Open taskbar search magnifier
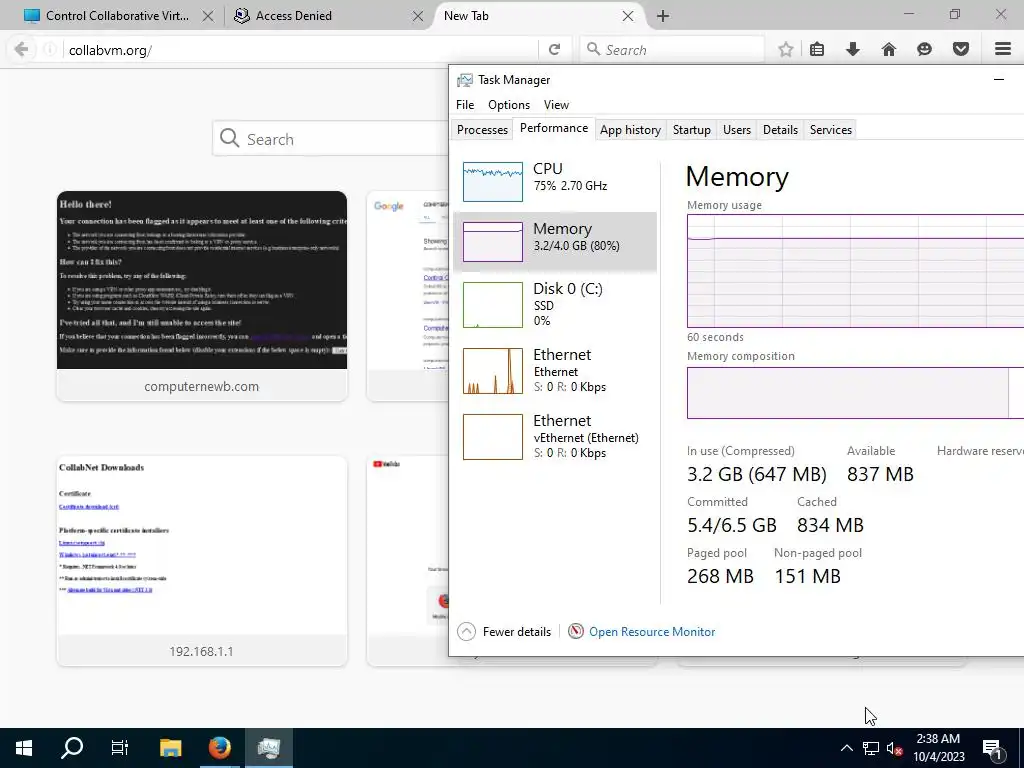Screen dimensions: 1024x768 (72, 748)
